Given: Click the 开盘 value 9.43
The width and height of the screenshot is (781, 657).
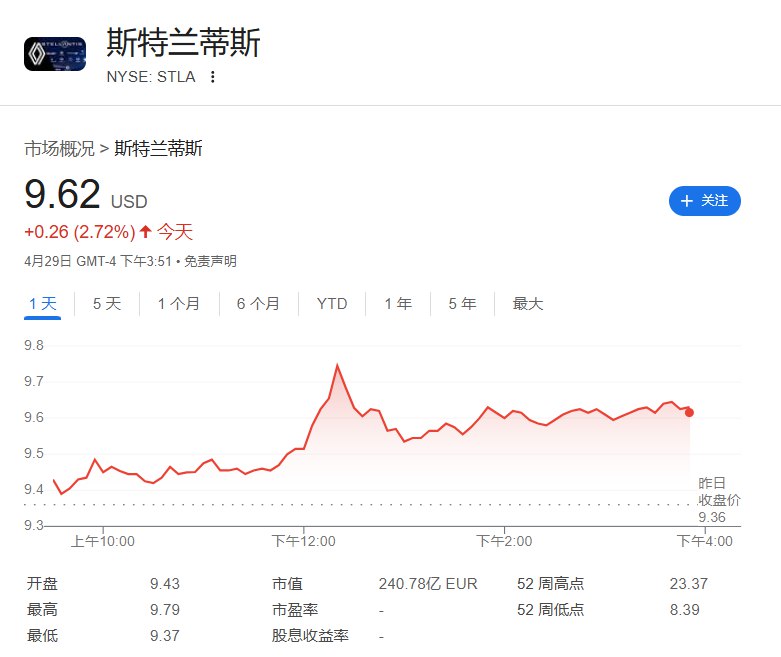Looking at the screenshot, I should pos(165,583).
